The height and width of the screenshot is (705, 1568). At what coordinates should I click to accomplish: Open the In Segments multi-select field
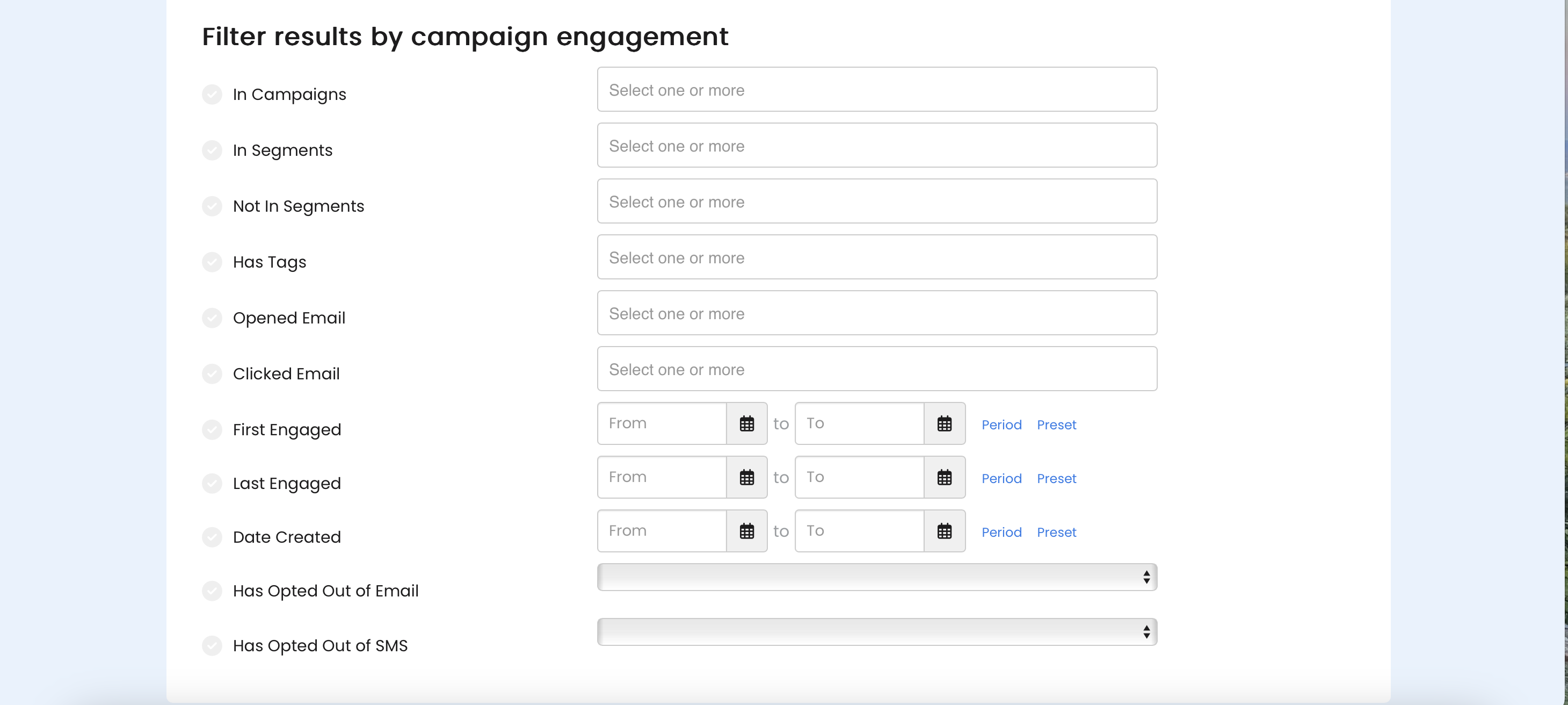(x=877, y=146)
